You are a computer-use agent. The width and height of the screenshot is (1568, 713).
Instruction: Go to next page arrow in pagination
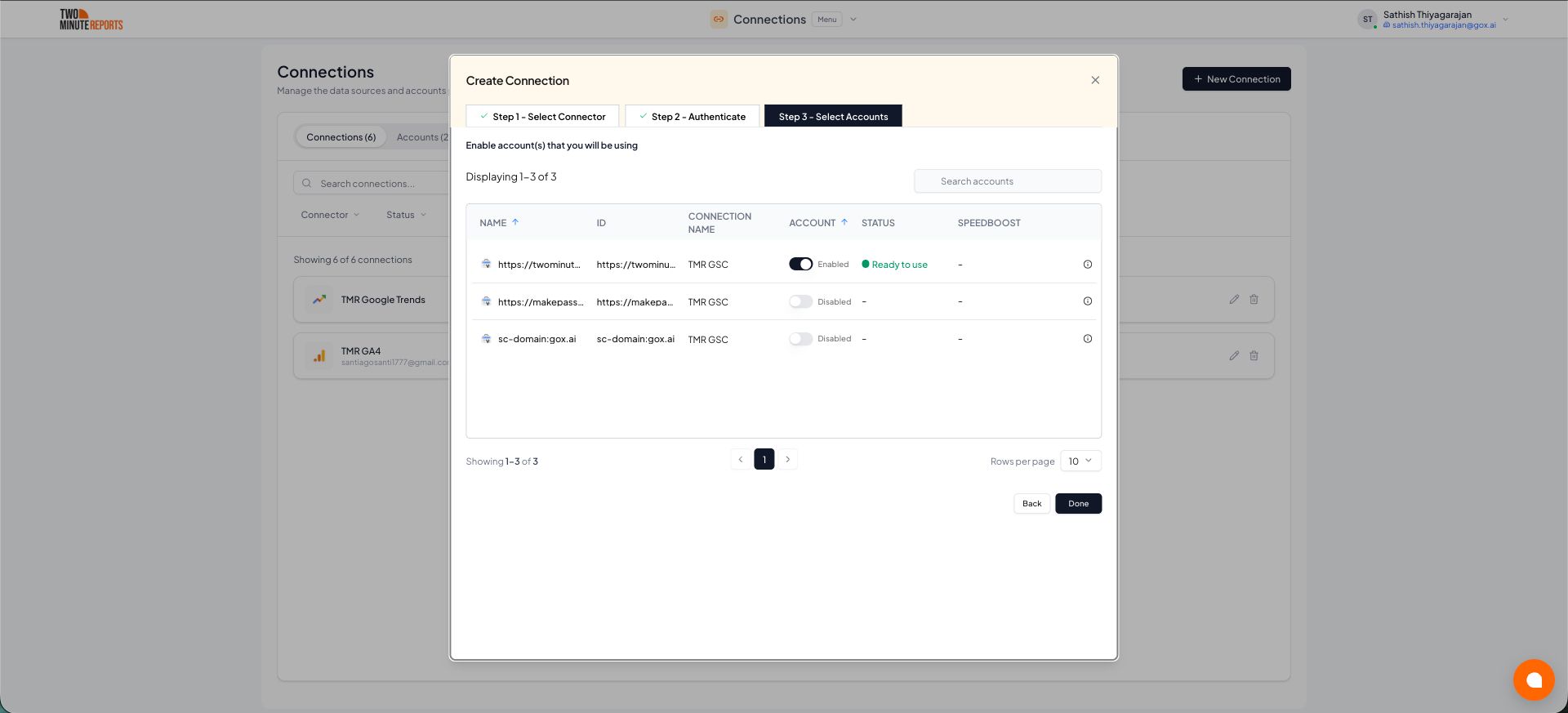[x=787, y=460]
